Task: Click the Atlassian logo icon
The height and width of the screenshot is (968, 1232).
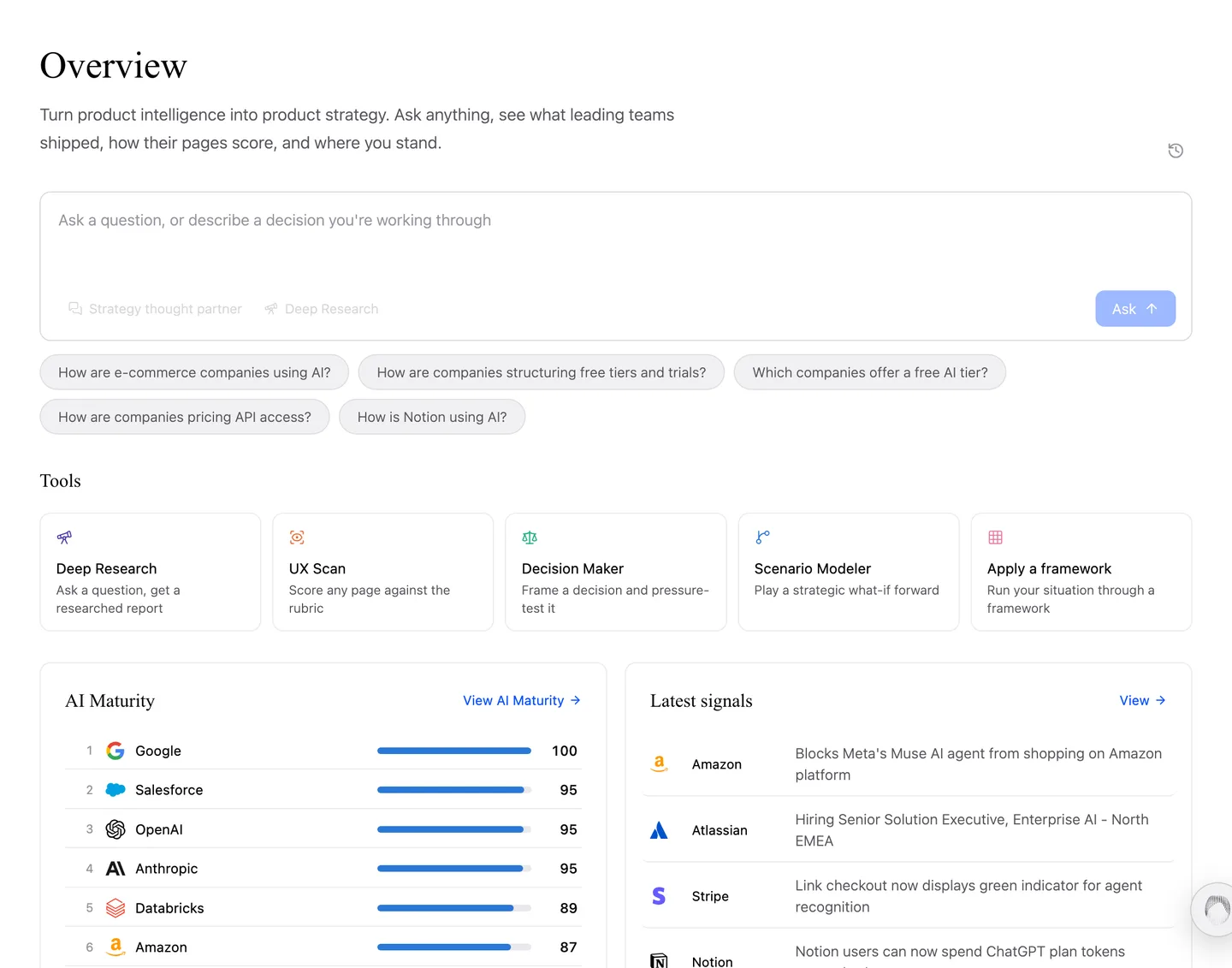Action: point(659,830)
